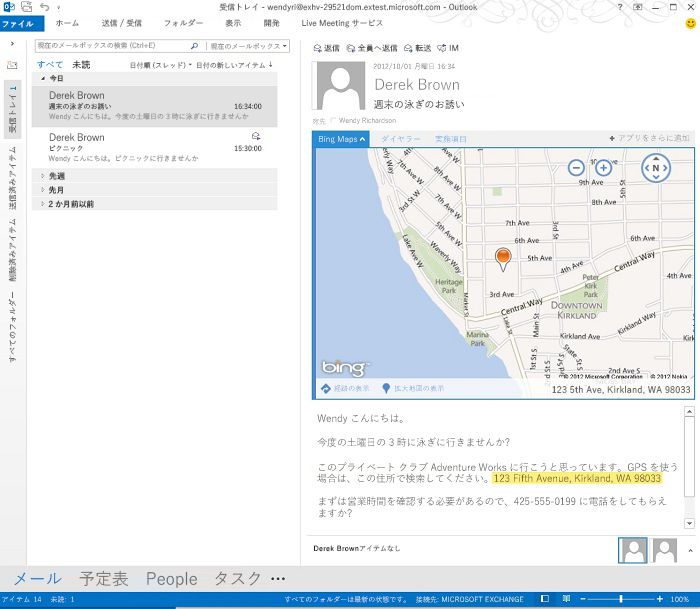
Task: Open the 表示 ribbon tab
Action: click(233, 23)
